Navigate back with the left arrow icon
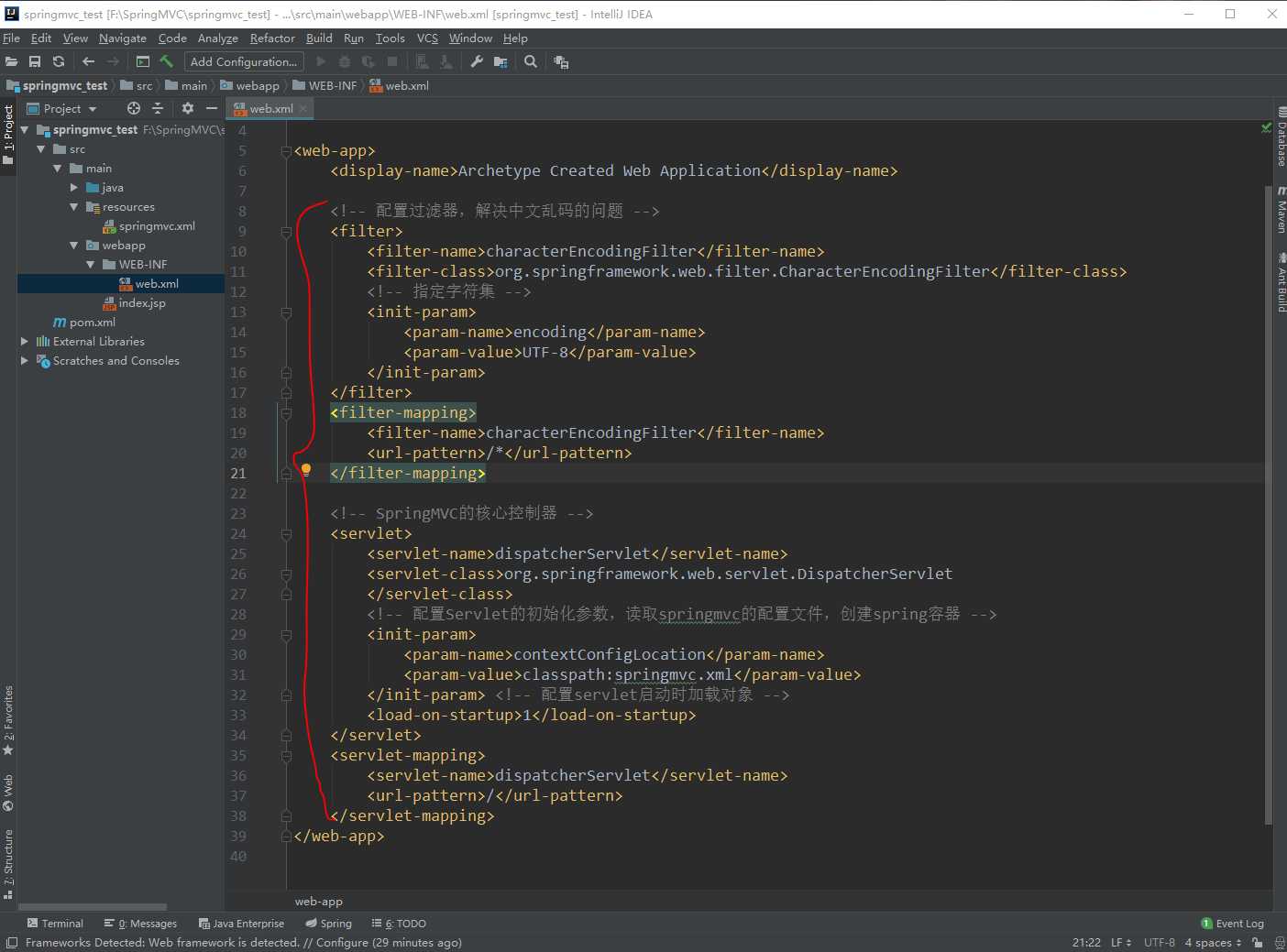Viewport: 1287px width, 952px height. click(88, 61)
